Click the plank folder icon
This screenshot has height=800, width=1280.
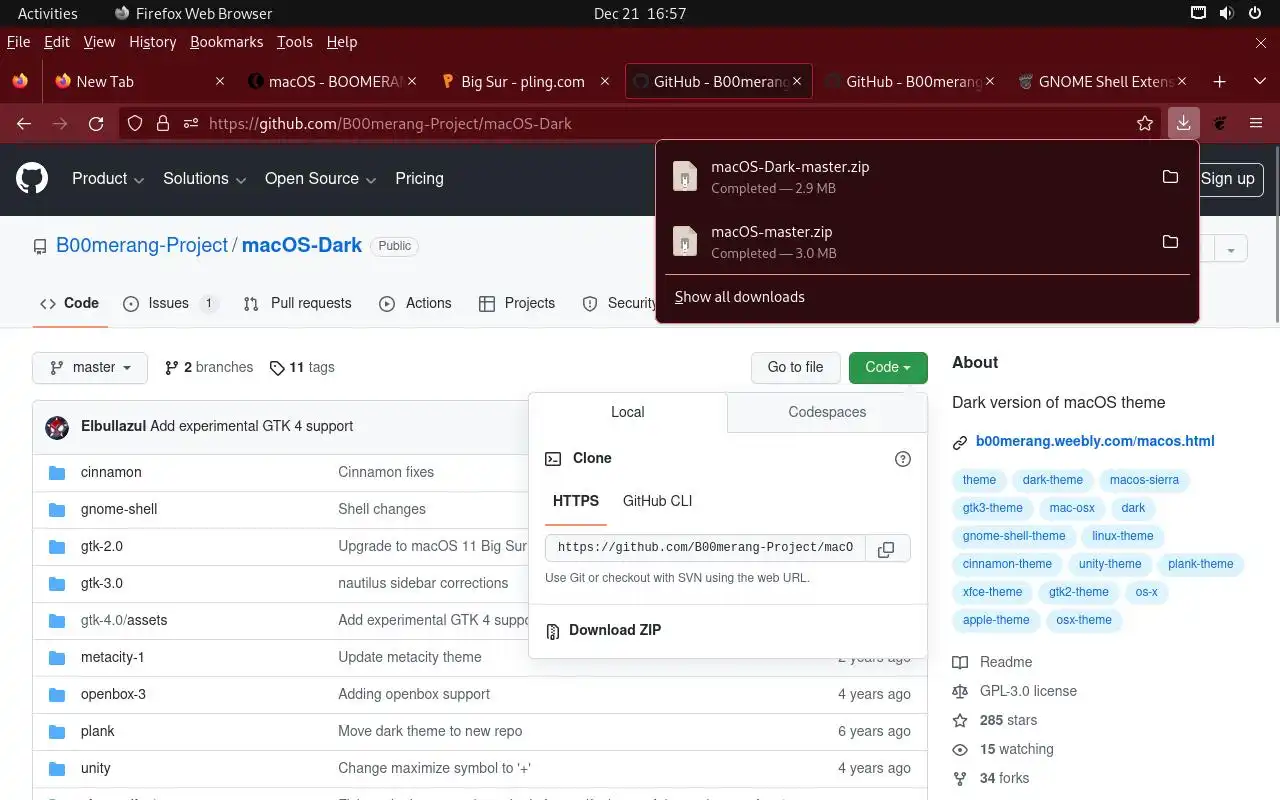tap(57, 731)
